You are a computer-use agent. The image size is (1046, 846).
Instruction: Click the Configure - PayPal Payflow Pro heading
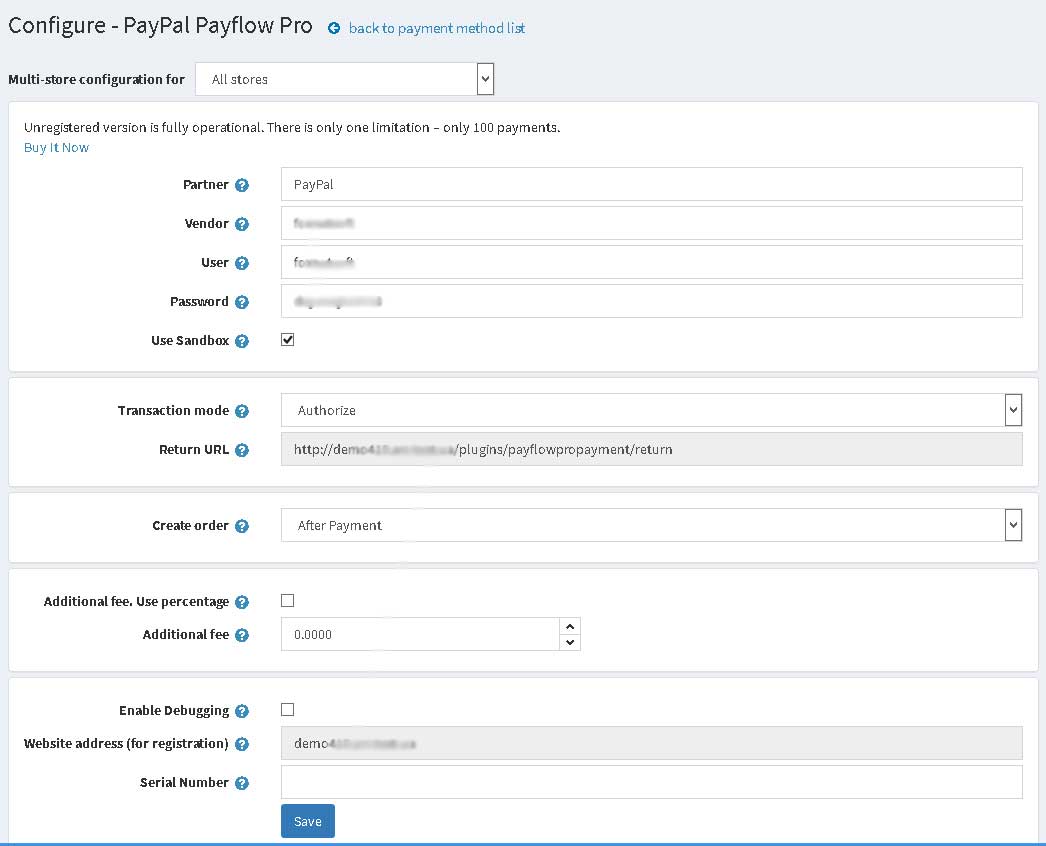[x=160, y=25]
